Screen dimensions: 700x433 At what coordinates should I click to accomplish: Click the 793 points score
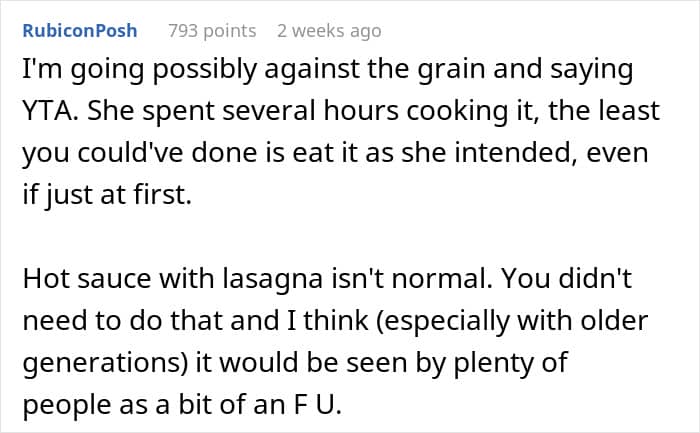pos(212,31)
